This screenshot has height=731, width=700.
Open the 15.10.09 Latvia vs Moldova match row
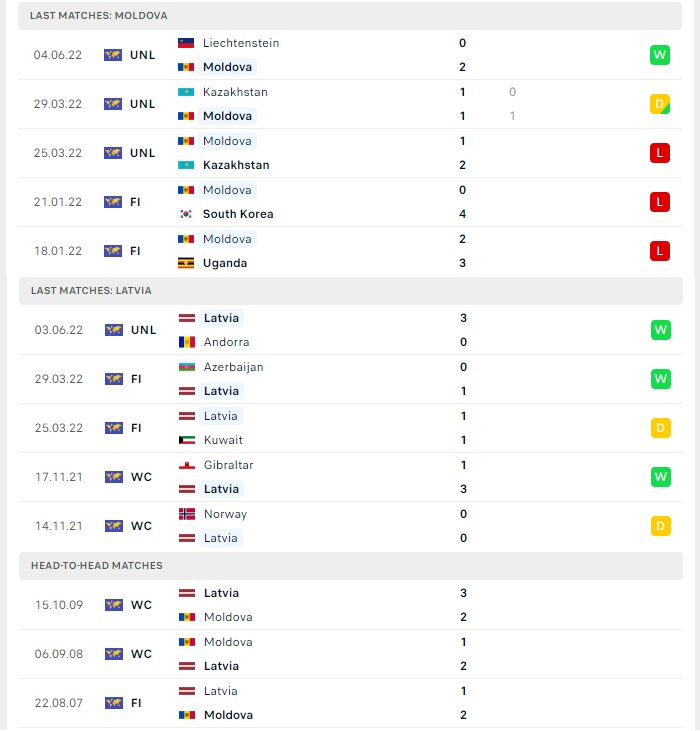click(351, 605)
